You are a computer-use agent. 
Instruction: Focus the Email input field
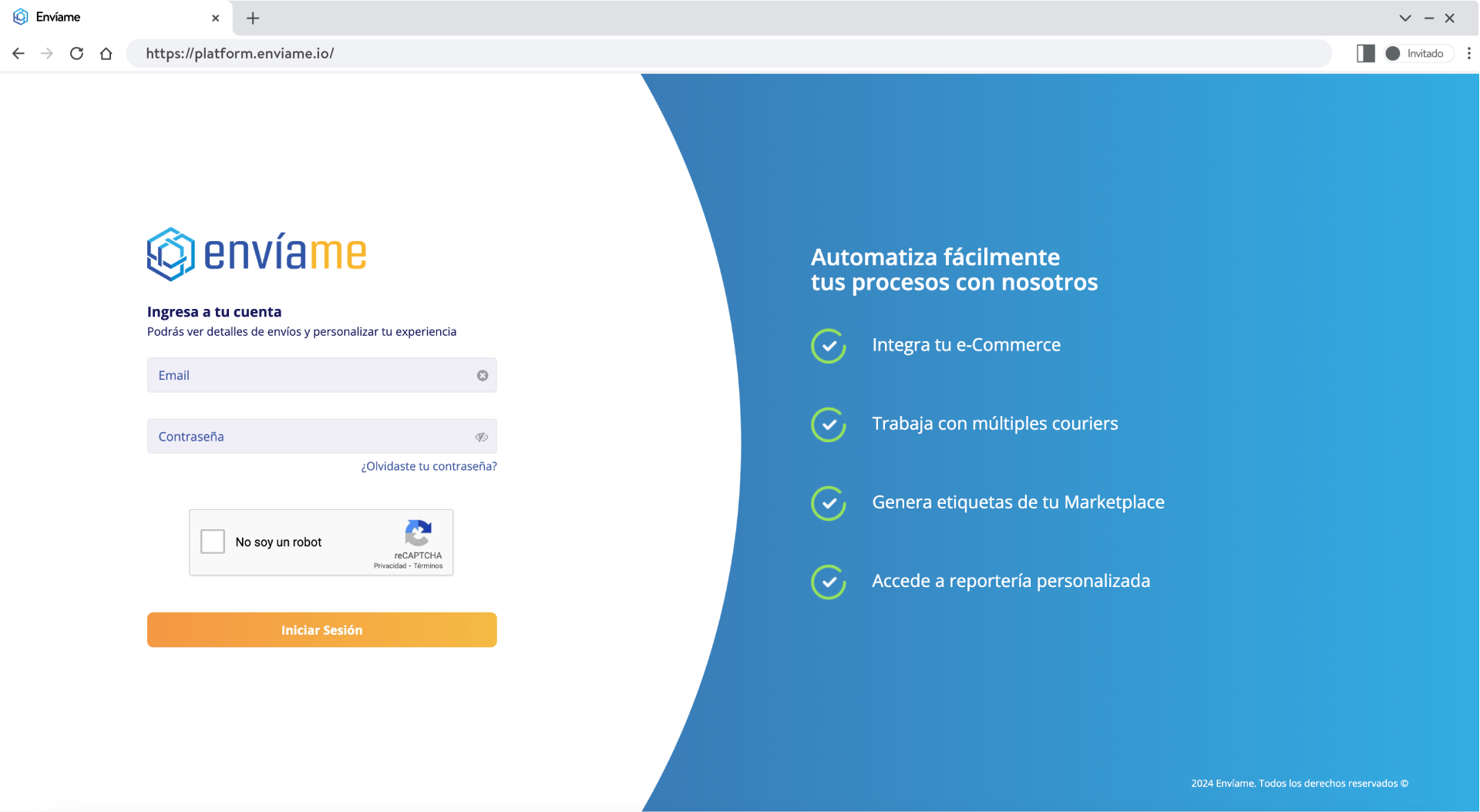tap(321, 375)
